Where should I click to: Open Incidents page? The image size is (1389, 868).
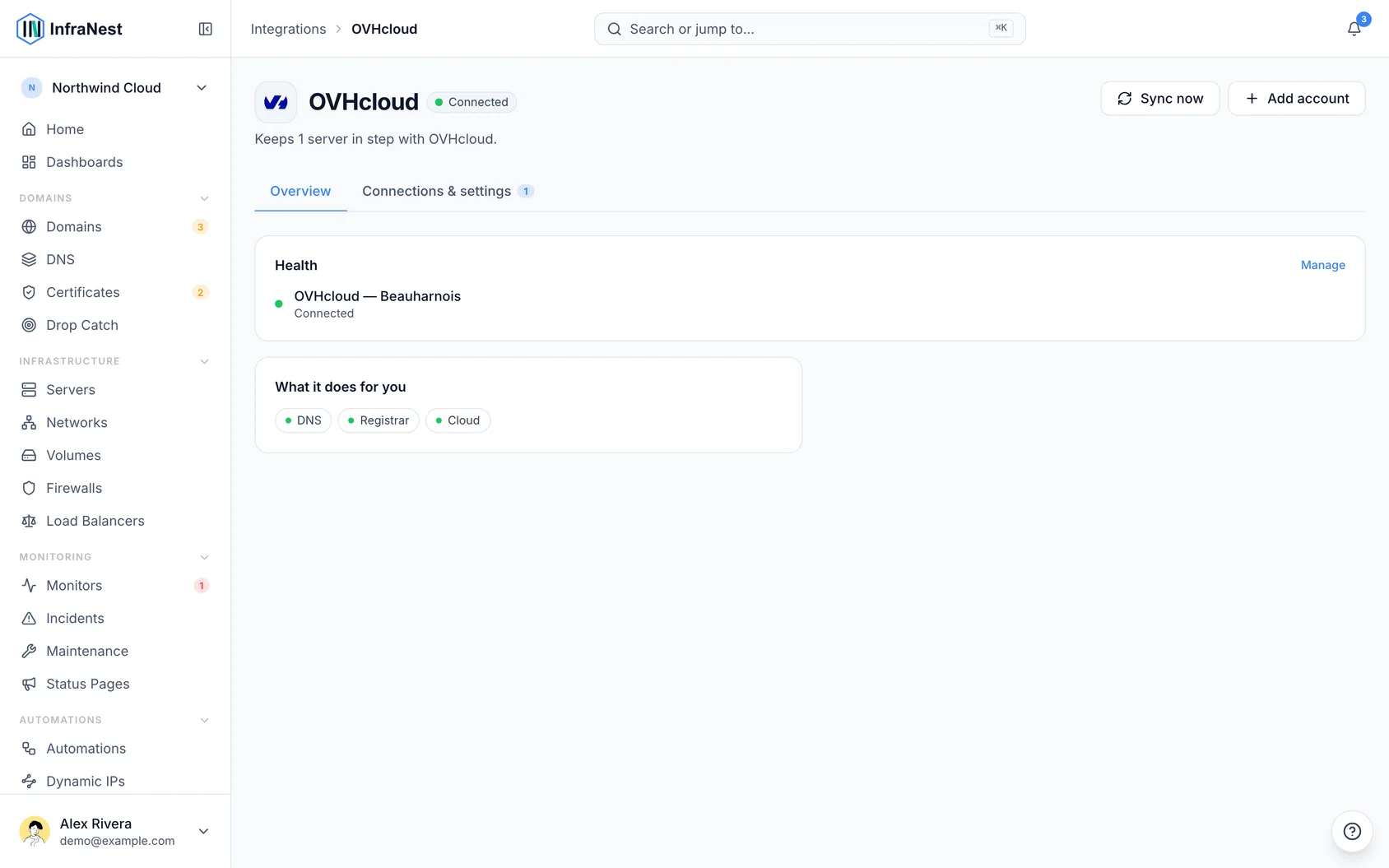pos(115,618)
